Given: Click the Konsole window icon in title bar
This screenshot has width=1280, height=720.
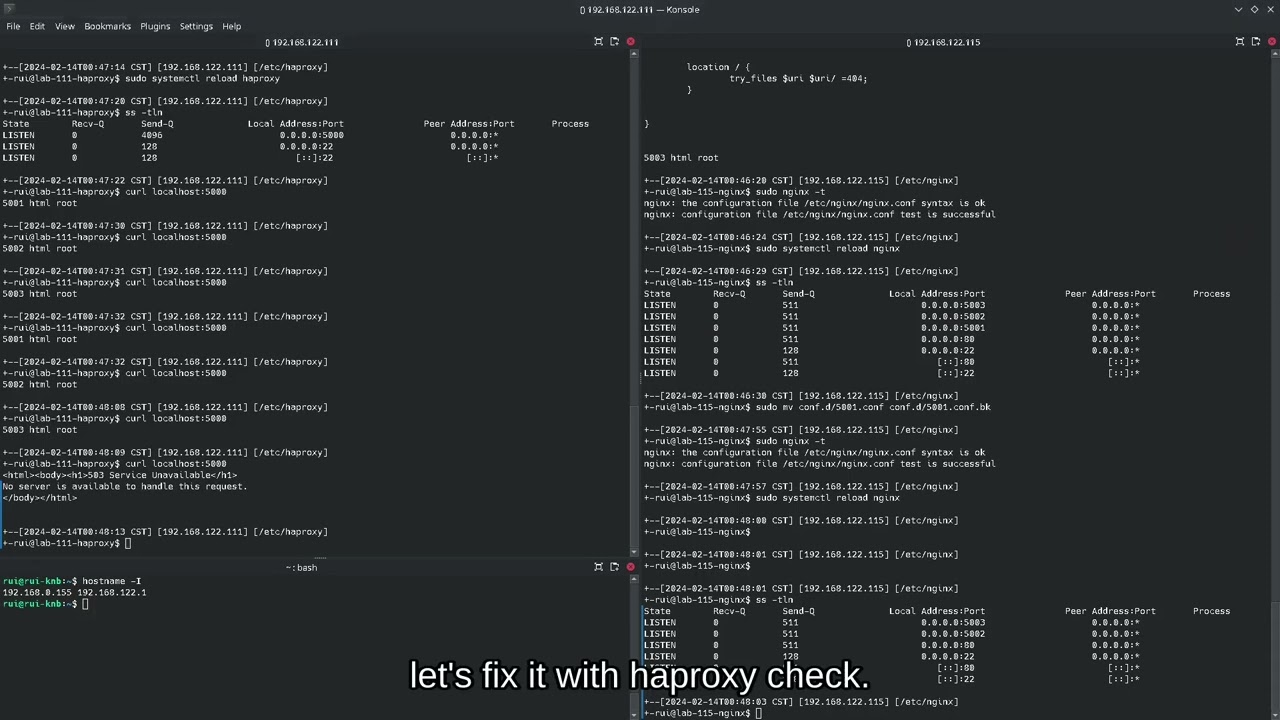Looking at the screenshot, I should coord(9,9).
